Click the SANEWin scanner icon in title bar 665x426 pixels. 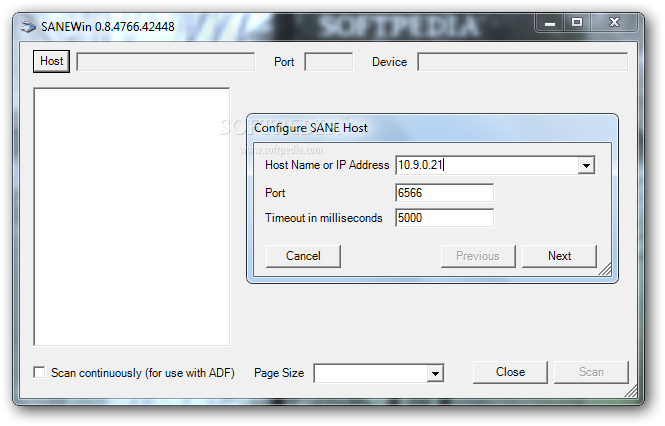pos(28,26)
